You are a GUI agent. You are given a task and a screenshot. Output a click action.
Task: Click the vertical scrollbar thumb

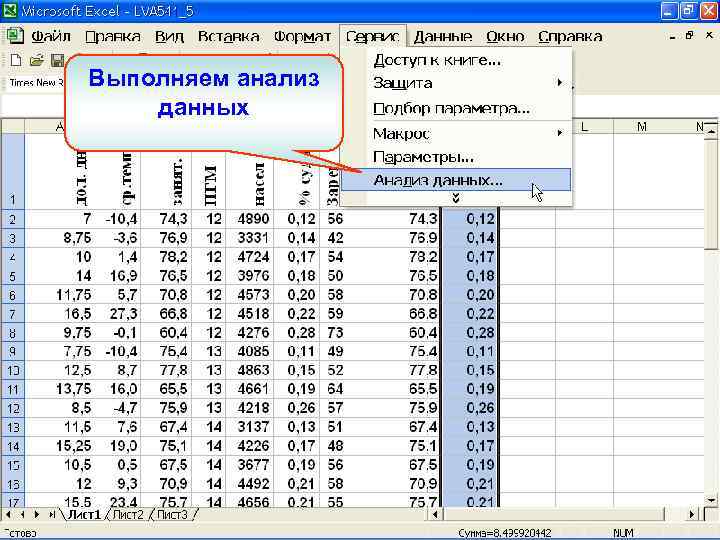coord(711,194)
